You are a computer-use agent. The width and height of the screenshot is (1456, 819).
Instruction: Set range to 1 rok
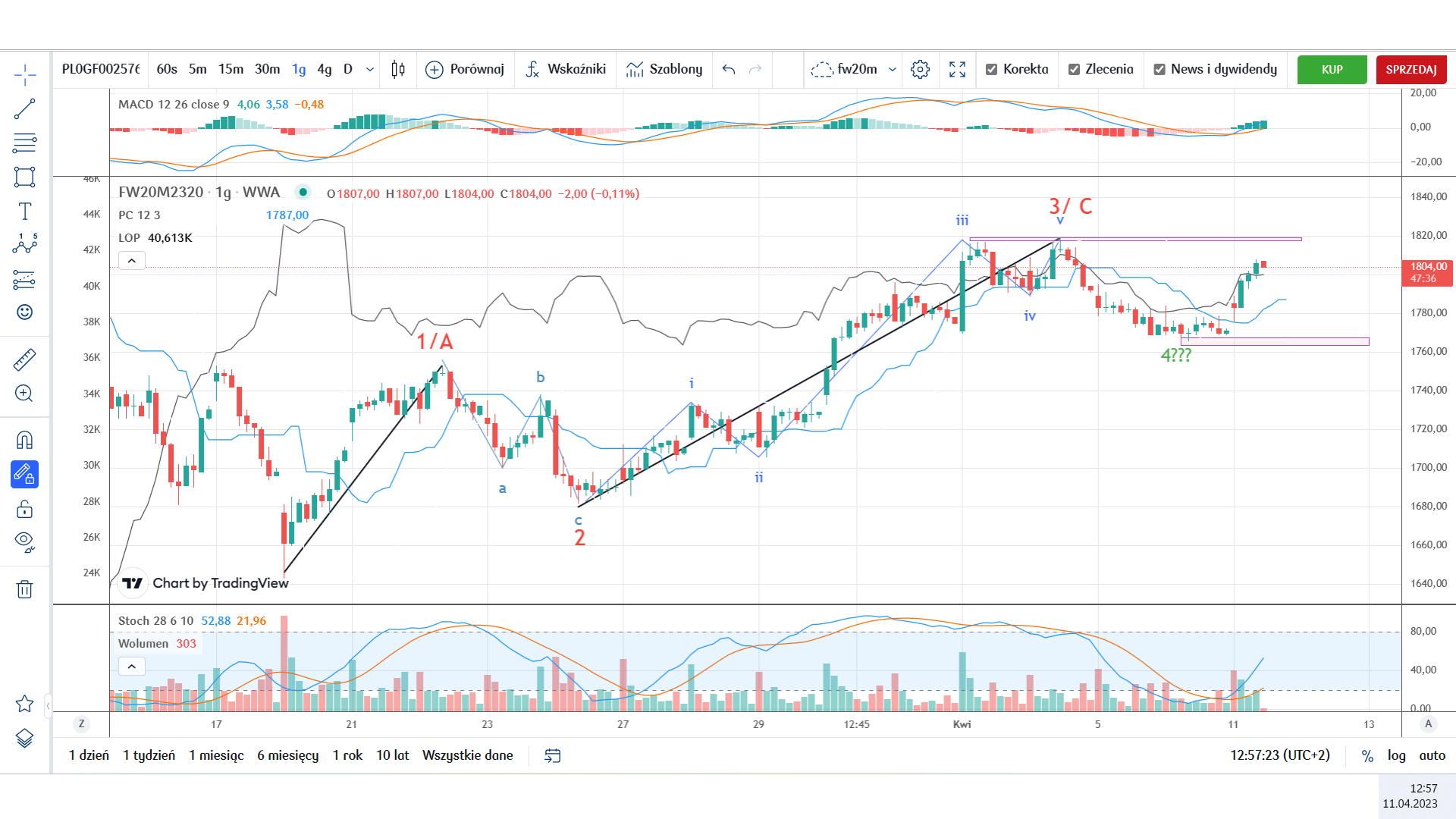coord(347,755)
